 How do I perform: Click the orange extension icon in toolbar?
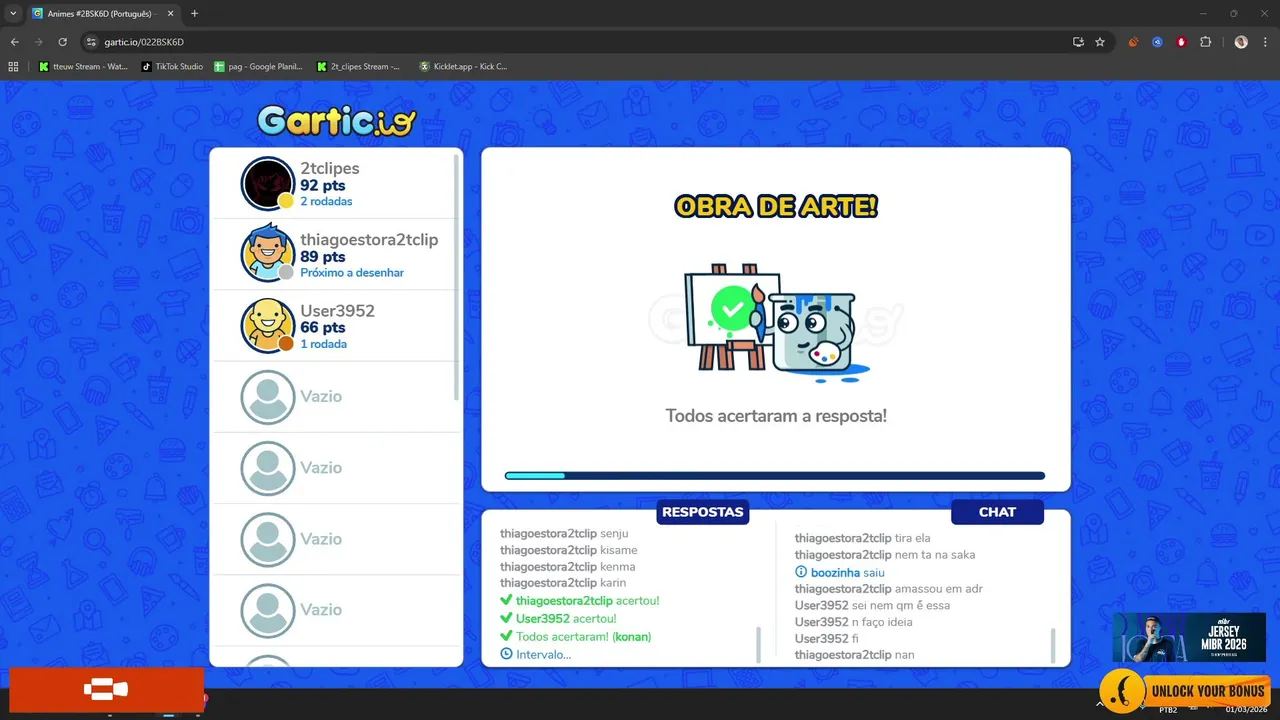coord(1133,42)
